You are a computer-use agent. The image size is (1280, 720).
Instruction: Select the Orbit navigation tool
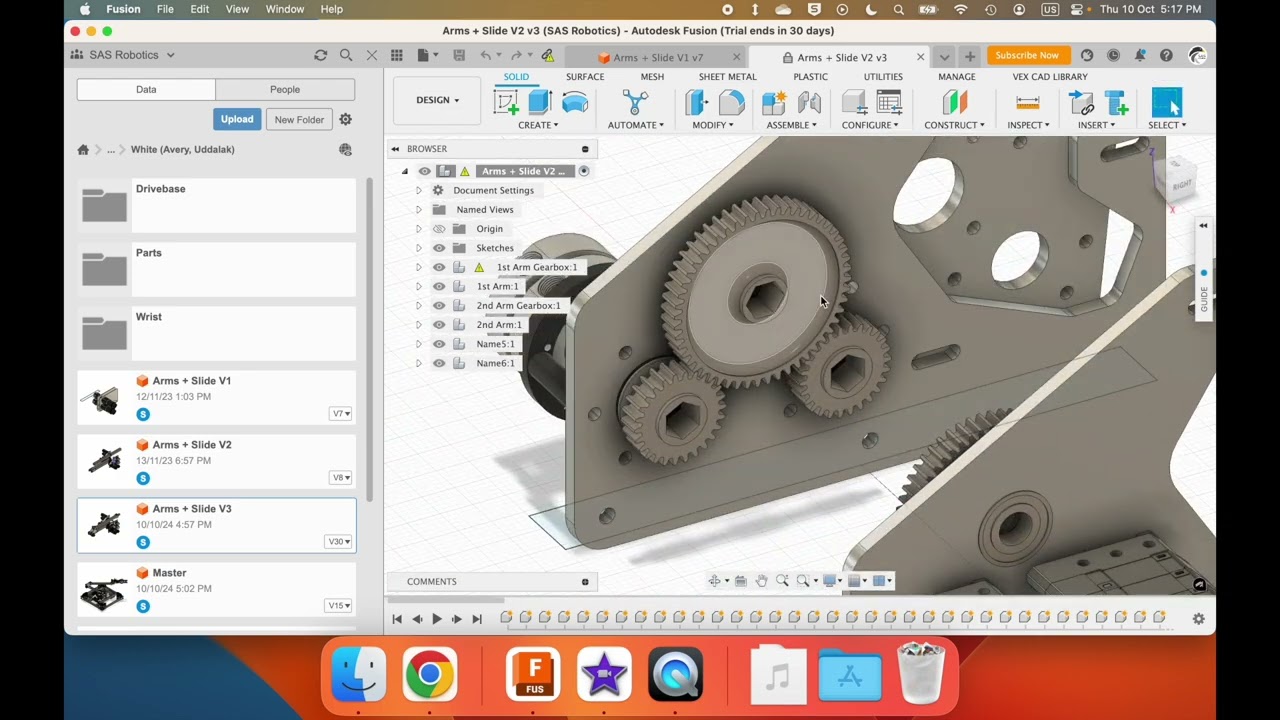tap(716, 581)
